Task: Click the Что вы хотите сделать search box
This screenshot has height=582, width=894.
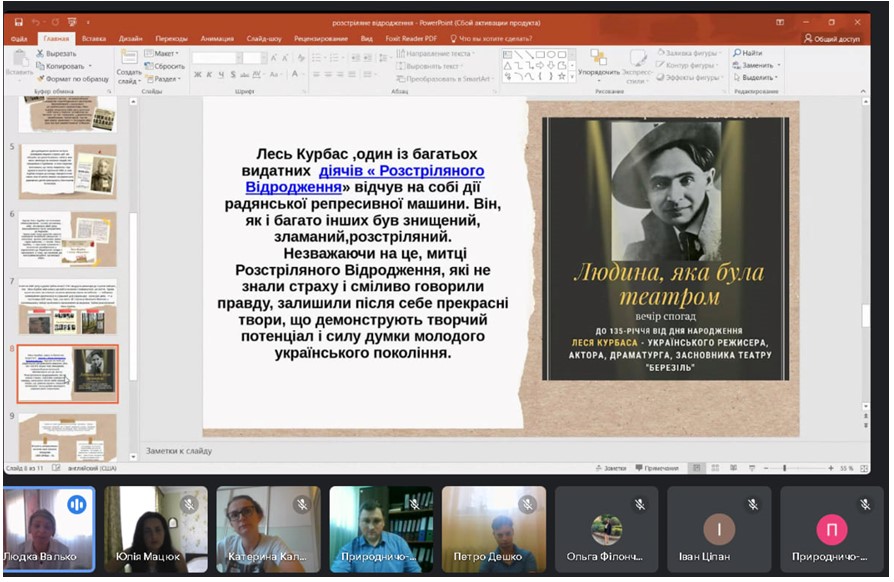Action: pos(491,39)
